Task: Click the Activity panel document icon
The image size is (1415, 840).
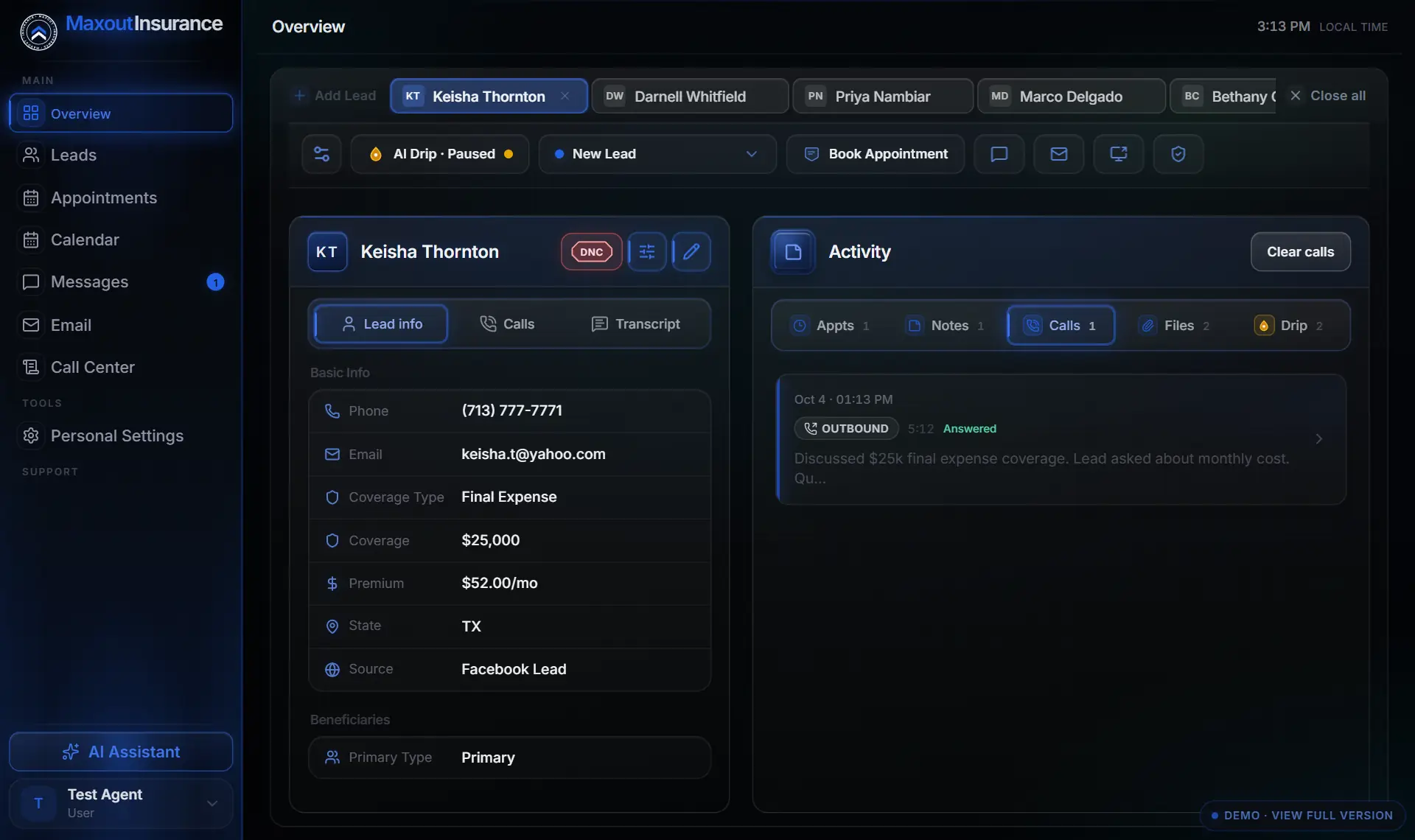Action: (x=793, y=252)
